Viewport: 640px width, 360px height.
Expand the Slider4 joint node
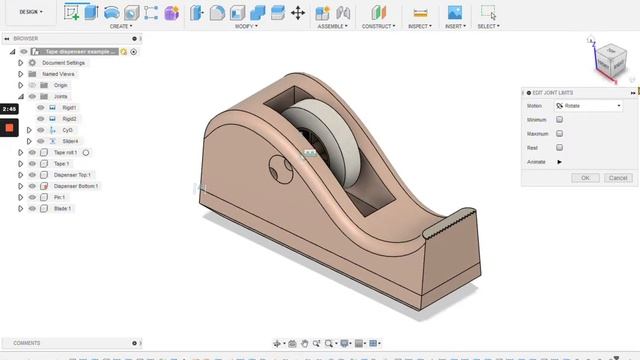pos(29,141)
